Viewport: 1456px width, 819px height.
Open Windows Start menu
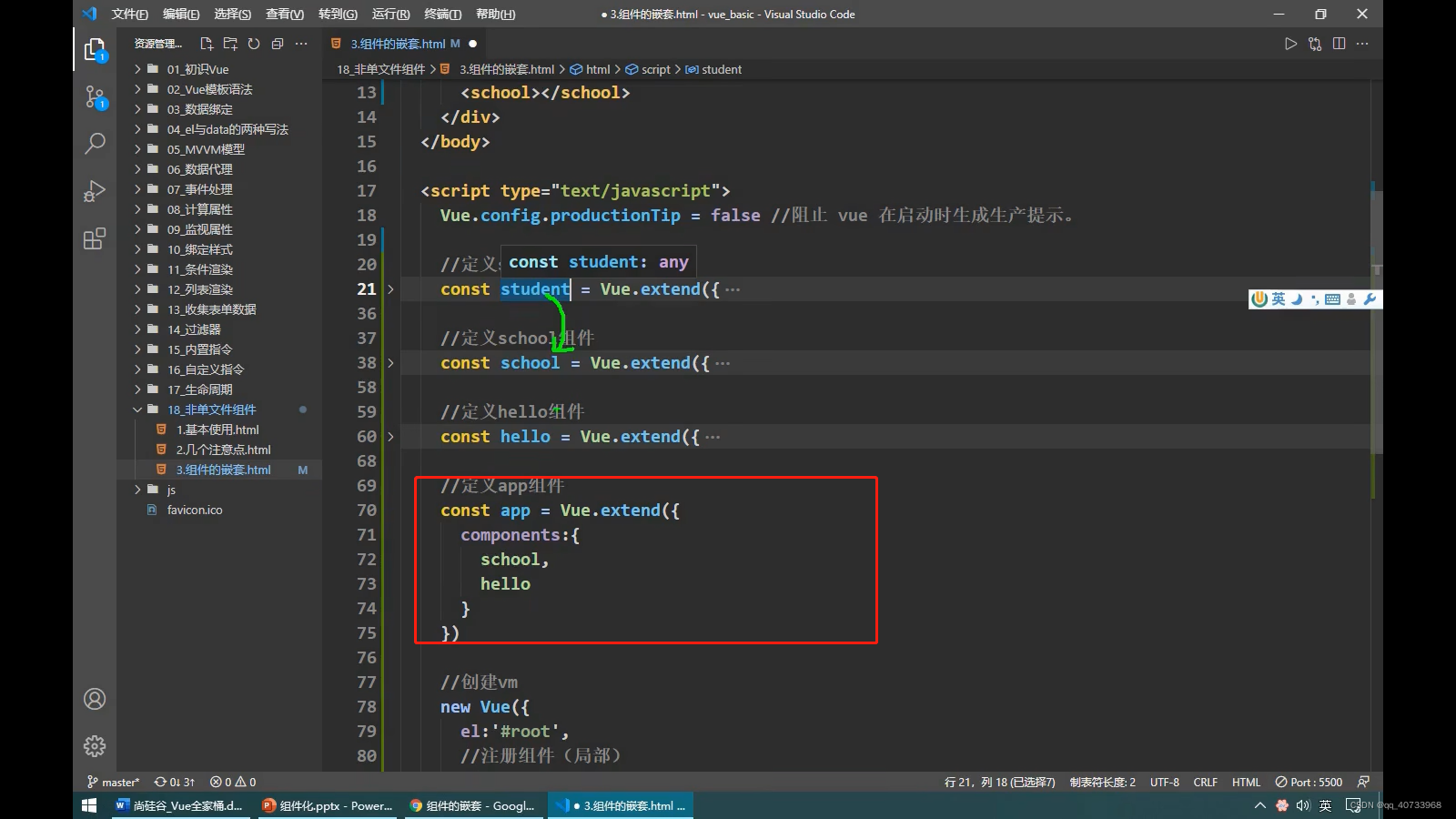(89, 805)
